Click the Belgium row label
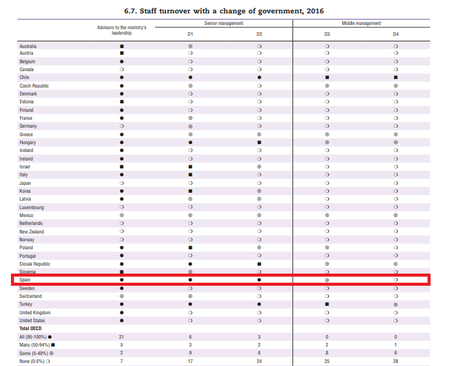This screenshot has width=450, height=366. [27, 61]
